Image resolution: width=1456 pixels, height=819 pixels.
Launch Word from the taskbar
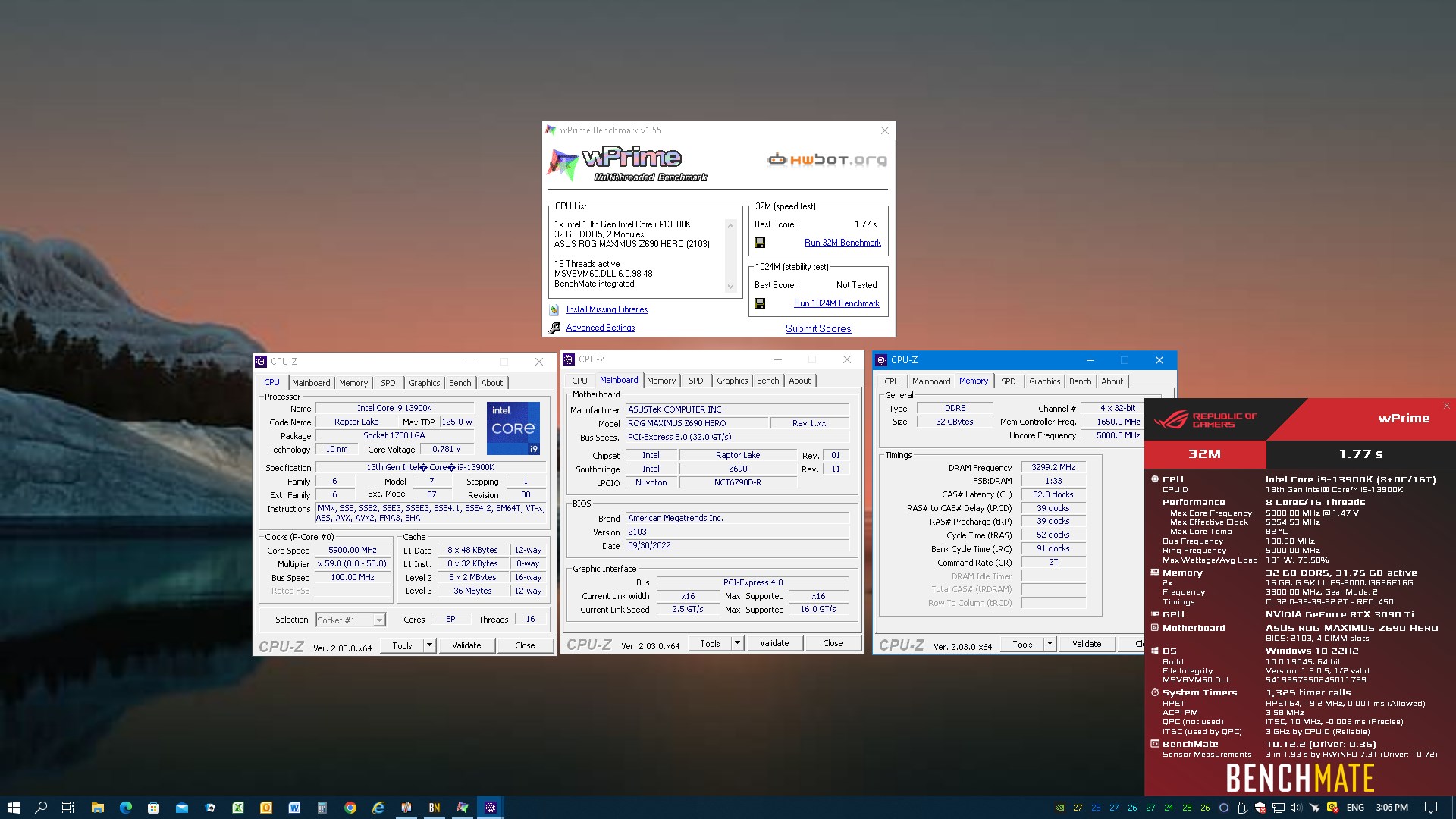click(294, 808)
